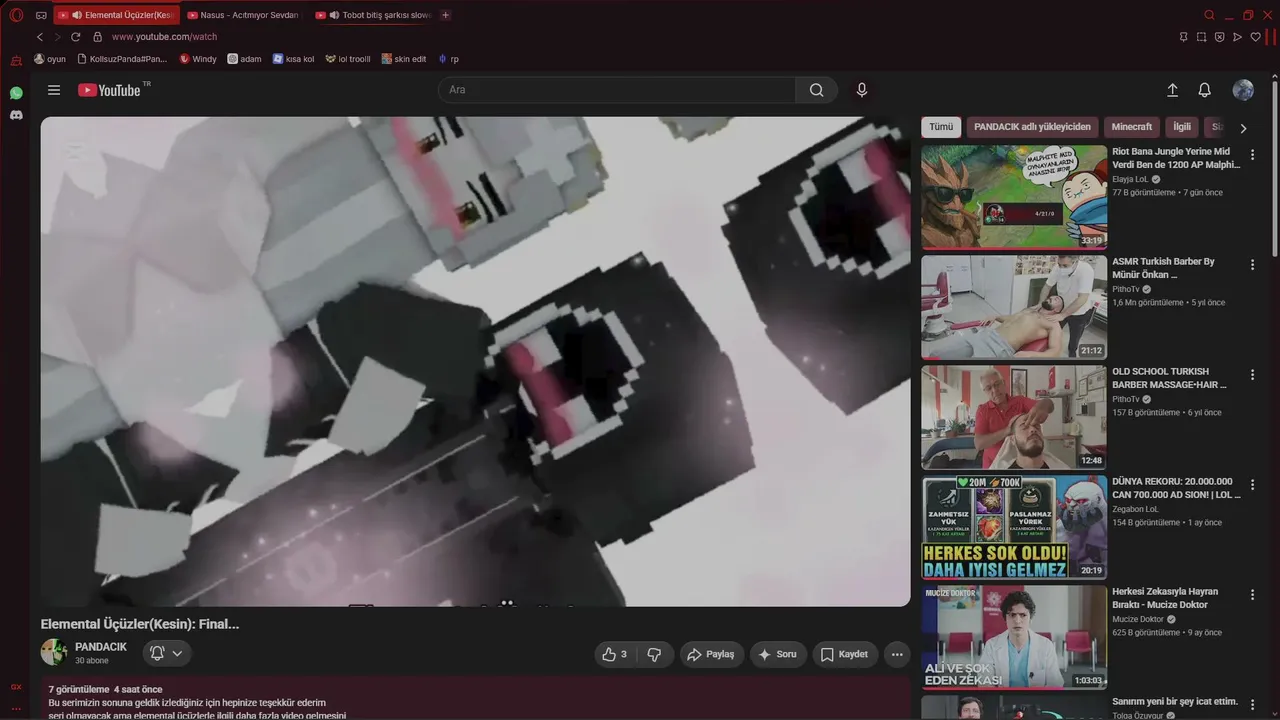The image size is (1280, 720).
Task: Open the Opera GX main menu logo
Action: tap(16, 15)
